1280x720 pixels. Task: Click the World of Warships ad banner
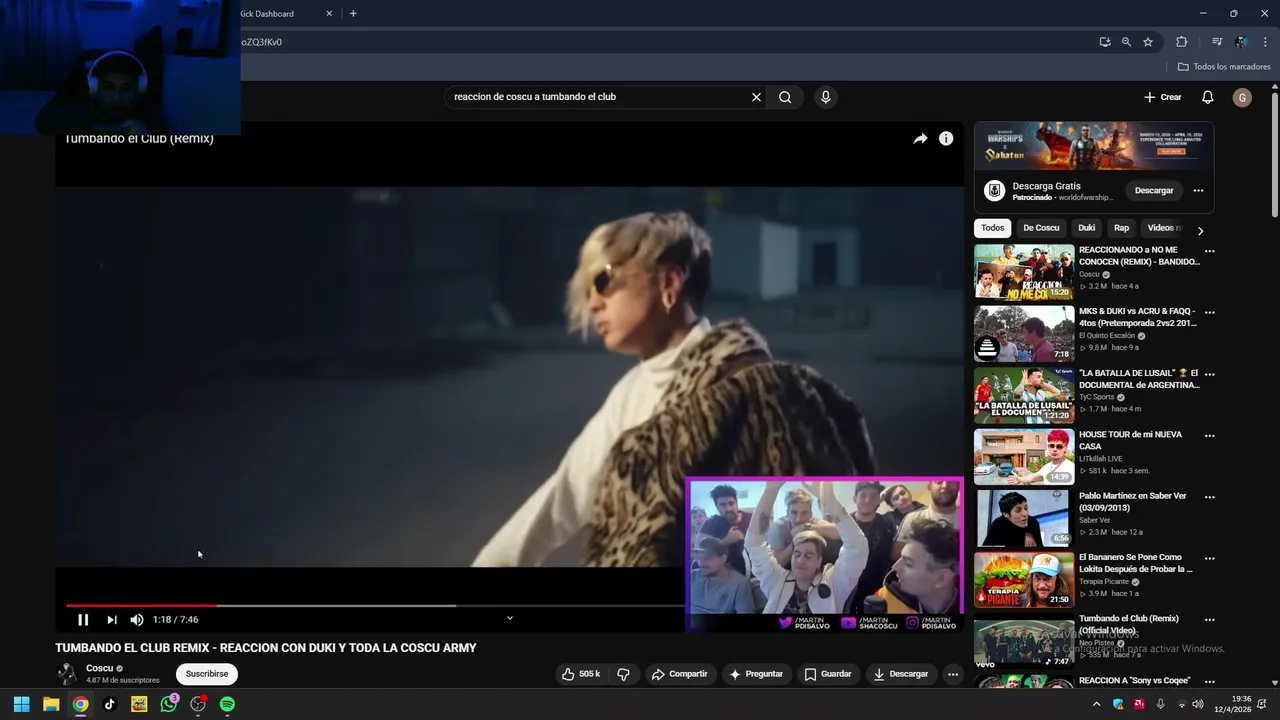pyautogui.click(x=1094, y=147)
